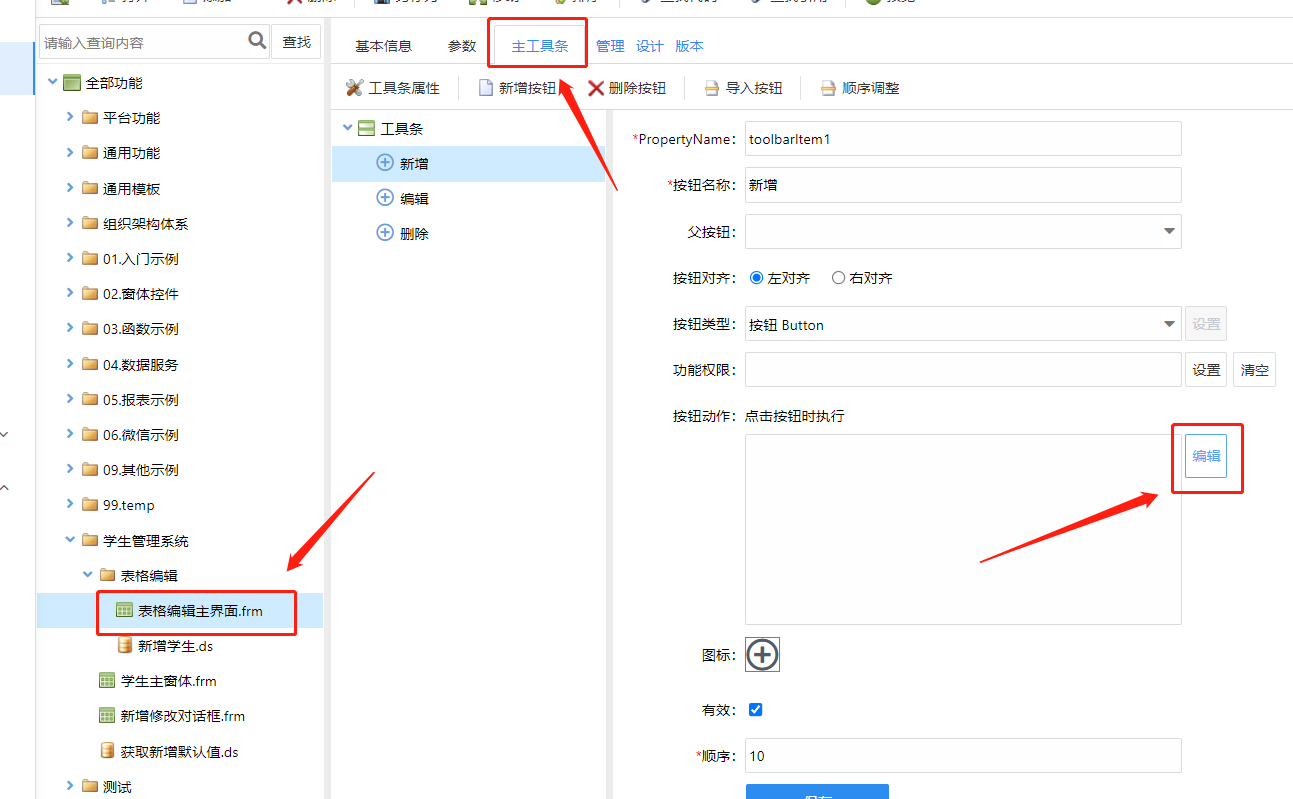Click the plus icon beside 编辑
This screenshot has height=799, width=1293.
tap(385, 198)
